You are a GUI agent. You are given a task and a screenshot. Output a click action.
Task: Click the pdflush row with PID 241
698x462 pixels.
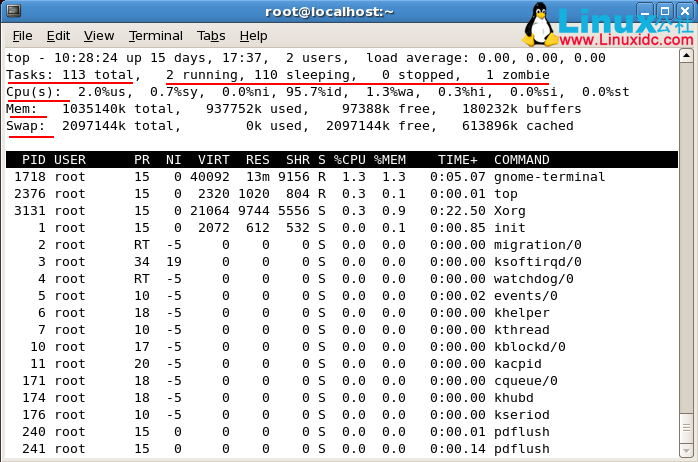[x=342, y=449]
